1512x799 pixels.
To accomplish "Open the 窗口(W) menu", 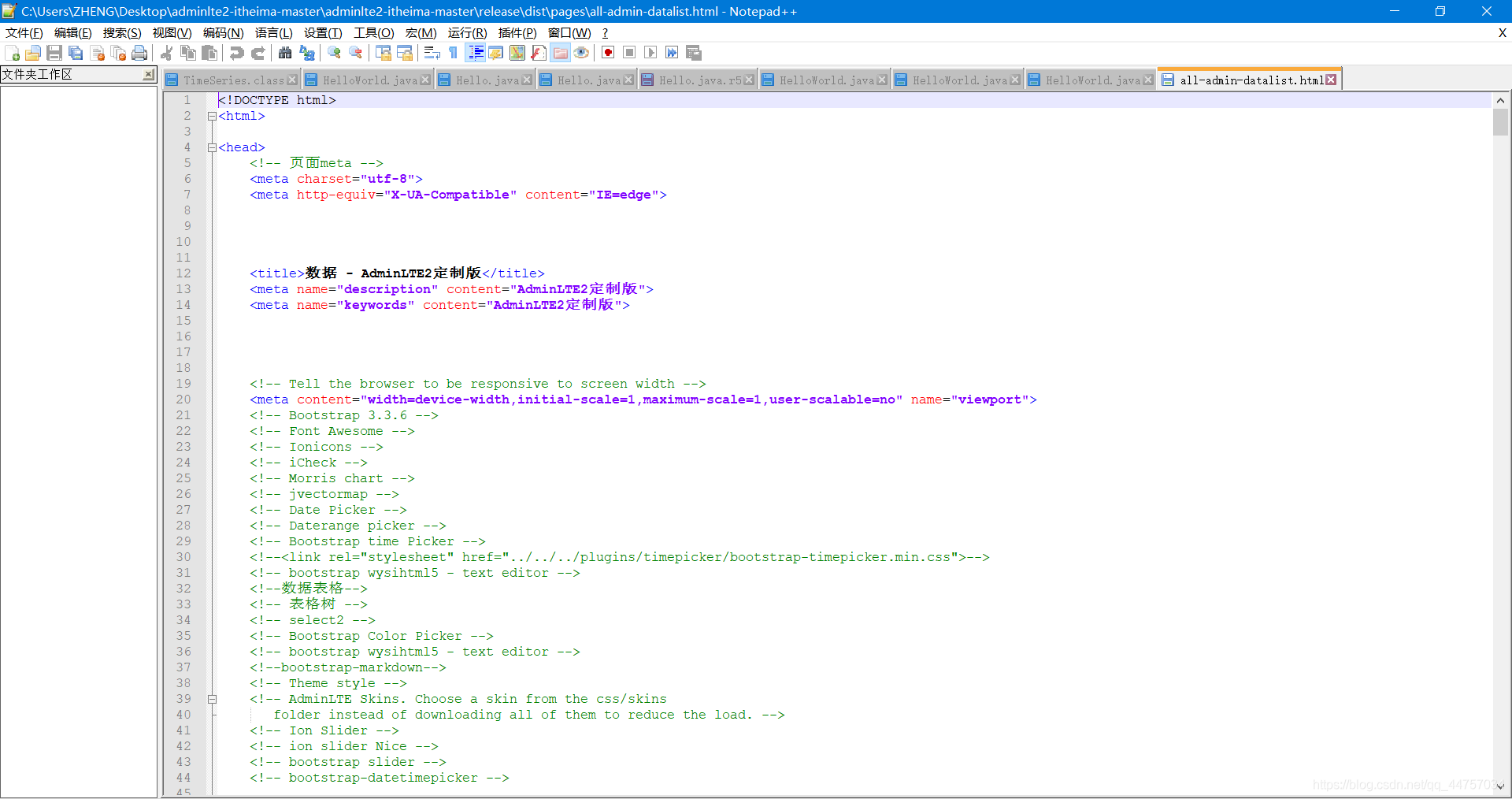I will 569,33.
